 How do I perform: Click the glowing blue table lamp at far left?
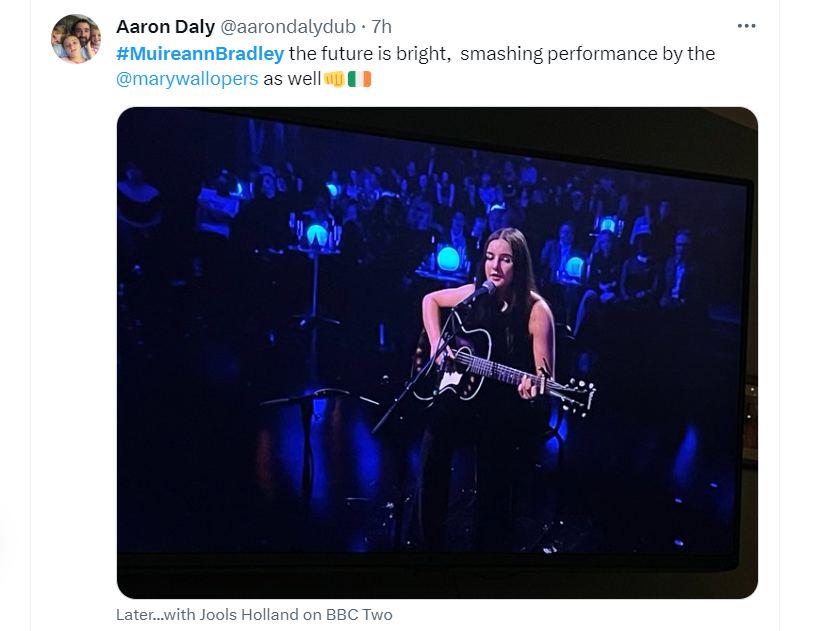316,234
